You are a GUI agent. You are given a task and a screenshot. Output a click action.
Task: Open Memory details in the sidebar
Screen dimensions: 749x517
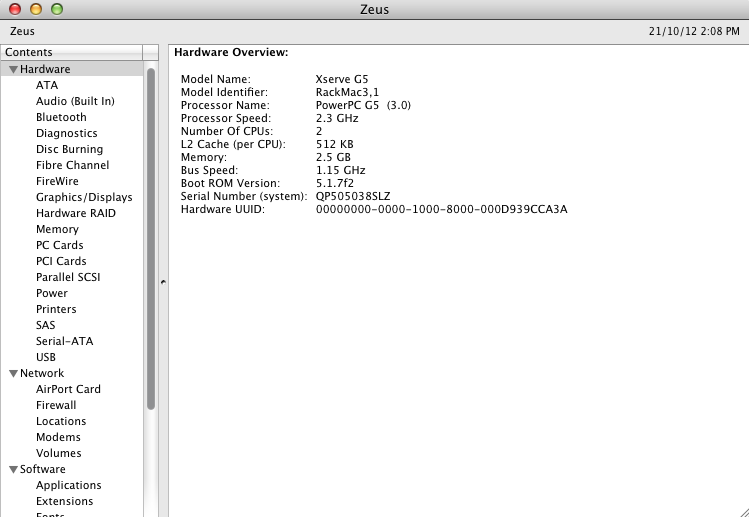tap(57, 229)
